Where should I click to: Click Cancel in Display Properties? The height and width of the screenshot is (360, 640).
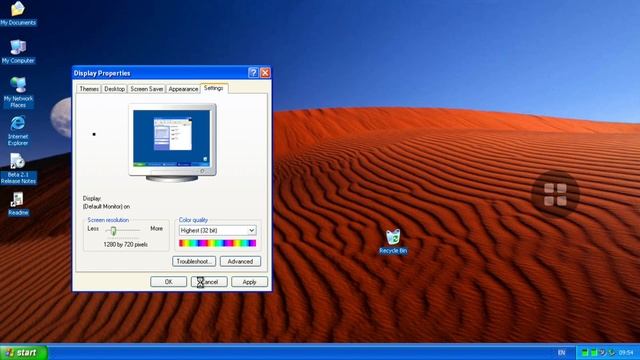click(x=209, y=282)
